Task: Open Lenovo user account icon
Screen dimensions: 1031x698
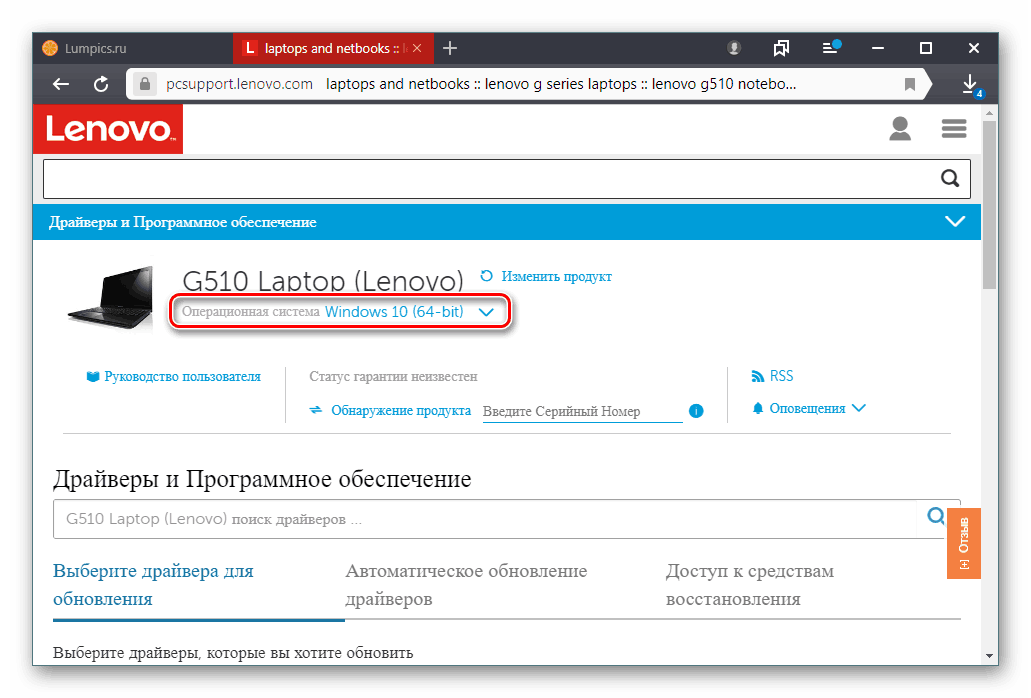Action: point(899,128)
